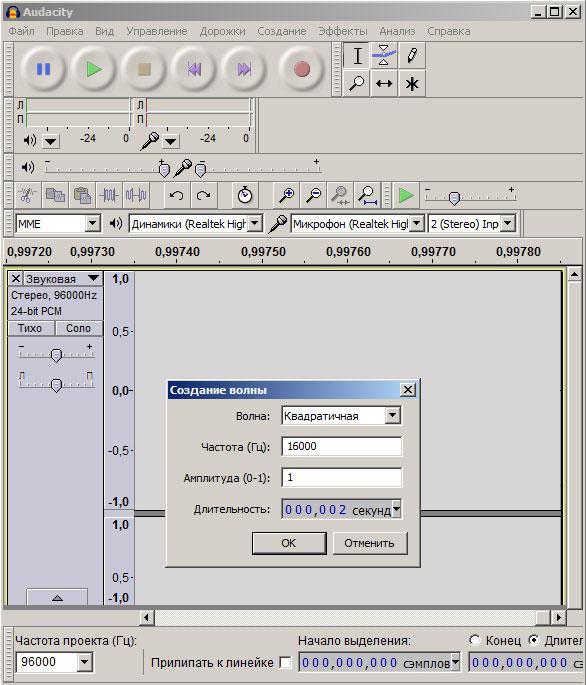Click the Silence audio icon
Screen dimensions: 586x685
pos(136,195)
